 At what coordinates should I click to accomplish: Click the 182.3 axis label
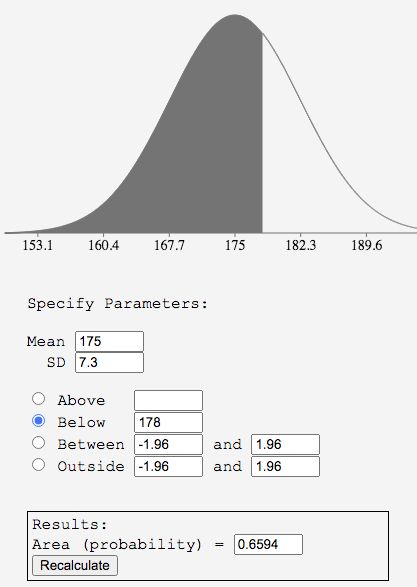point(301,246)
